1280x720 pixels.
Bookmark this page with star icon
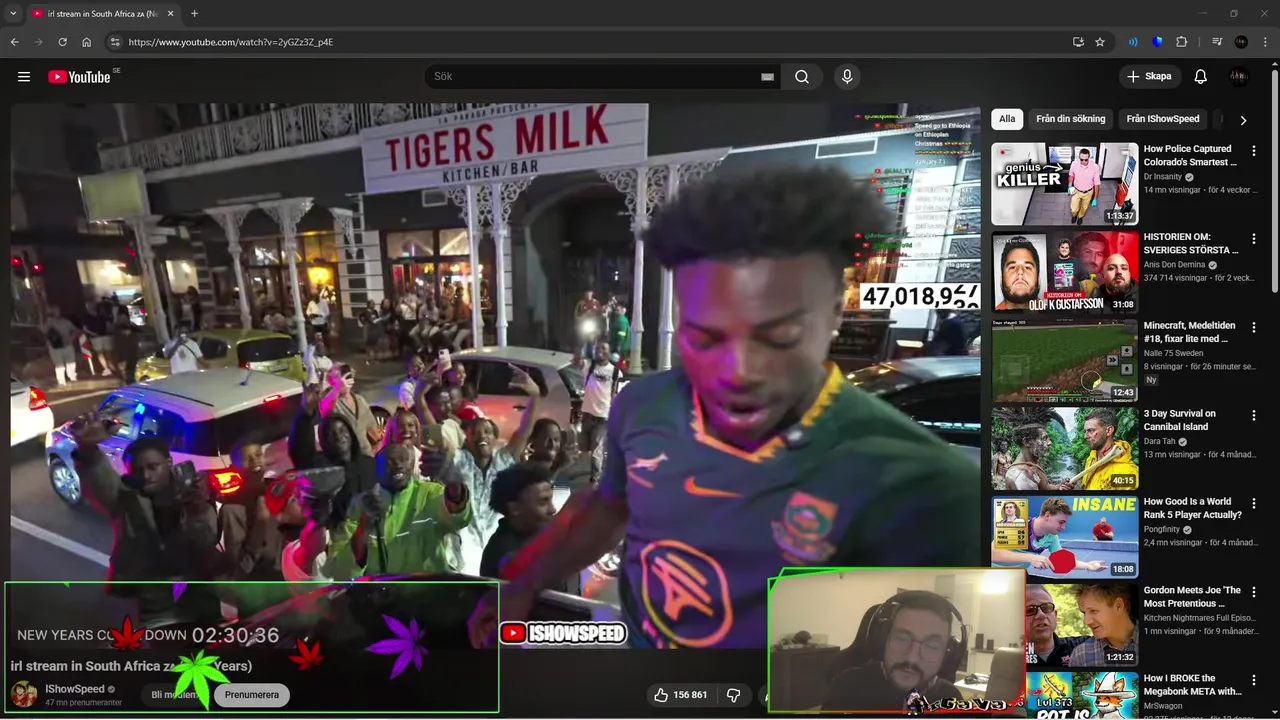(1100, 42)
